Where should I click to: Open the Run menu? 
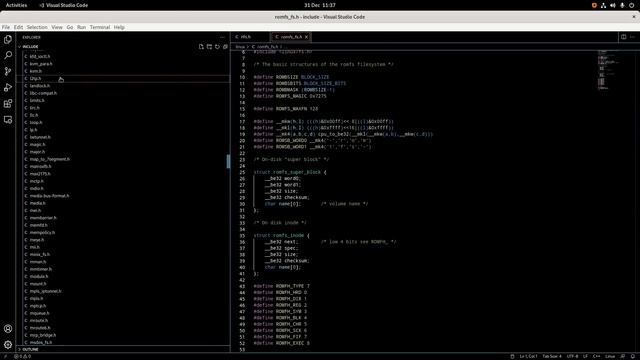(81, 27)
